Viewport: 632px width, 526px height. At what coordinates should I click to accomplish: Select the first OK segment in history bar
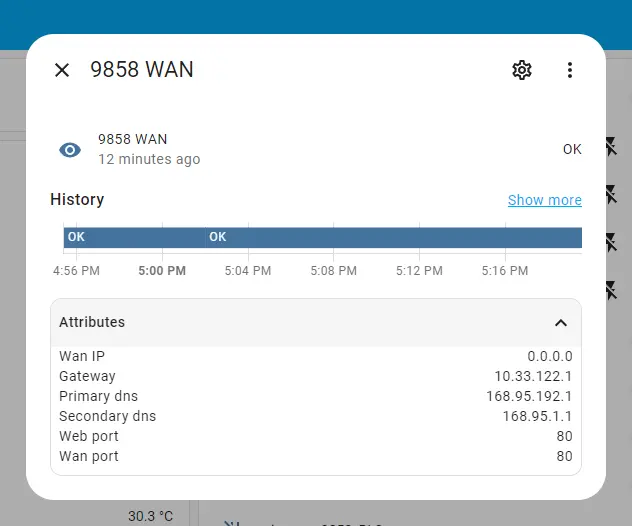pyautogui.click(x=133, y=237)
